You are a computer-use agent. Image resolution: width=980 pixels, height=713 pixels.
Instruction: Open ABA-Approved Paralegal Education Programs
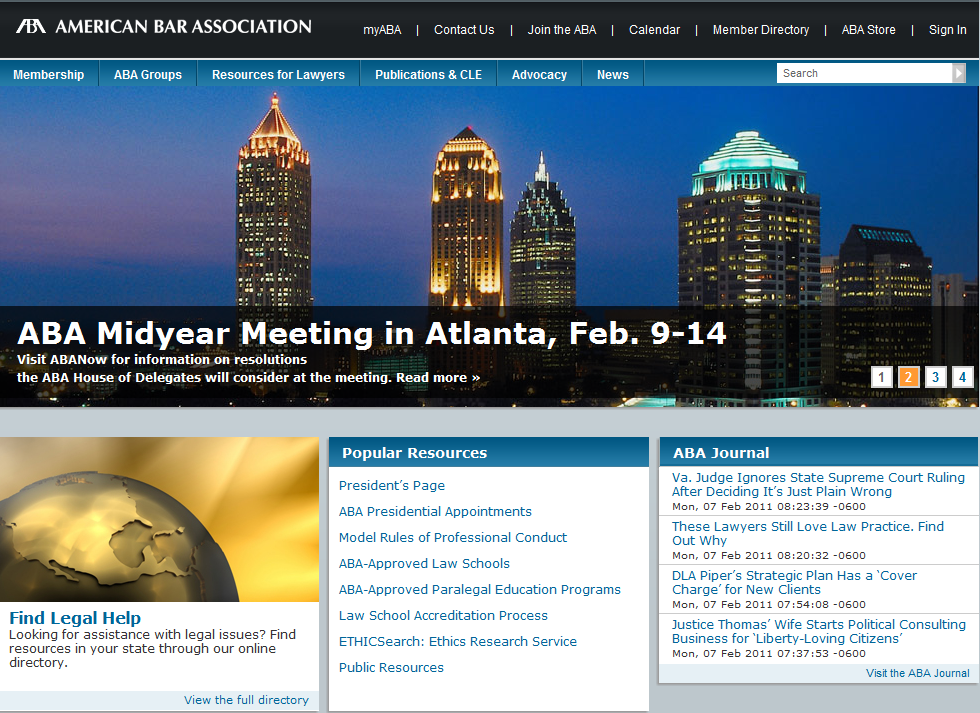[x=479, y=590]
